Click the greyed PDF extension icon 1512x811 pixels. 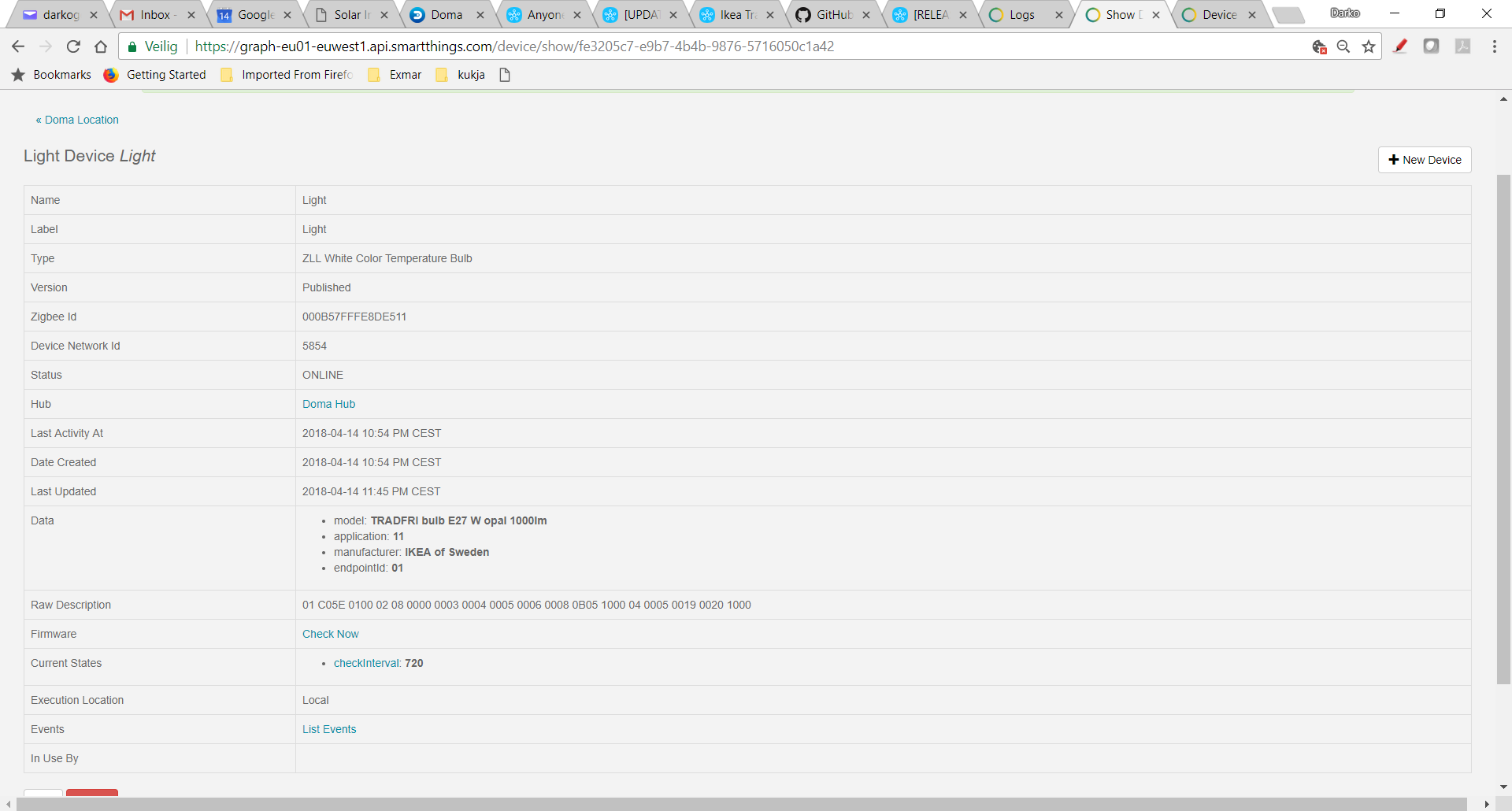pos(1463,46)
